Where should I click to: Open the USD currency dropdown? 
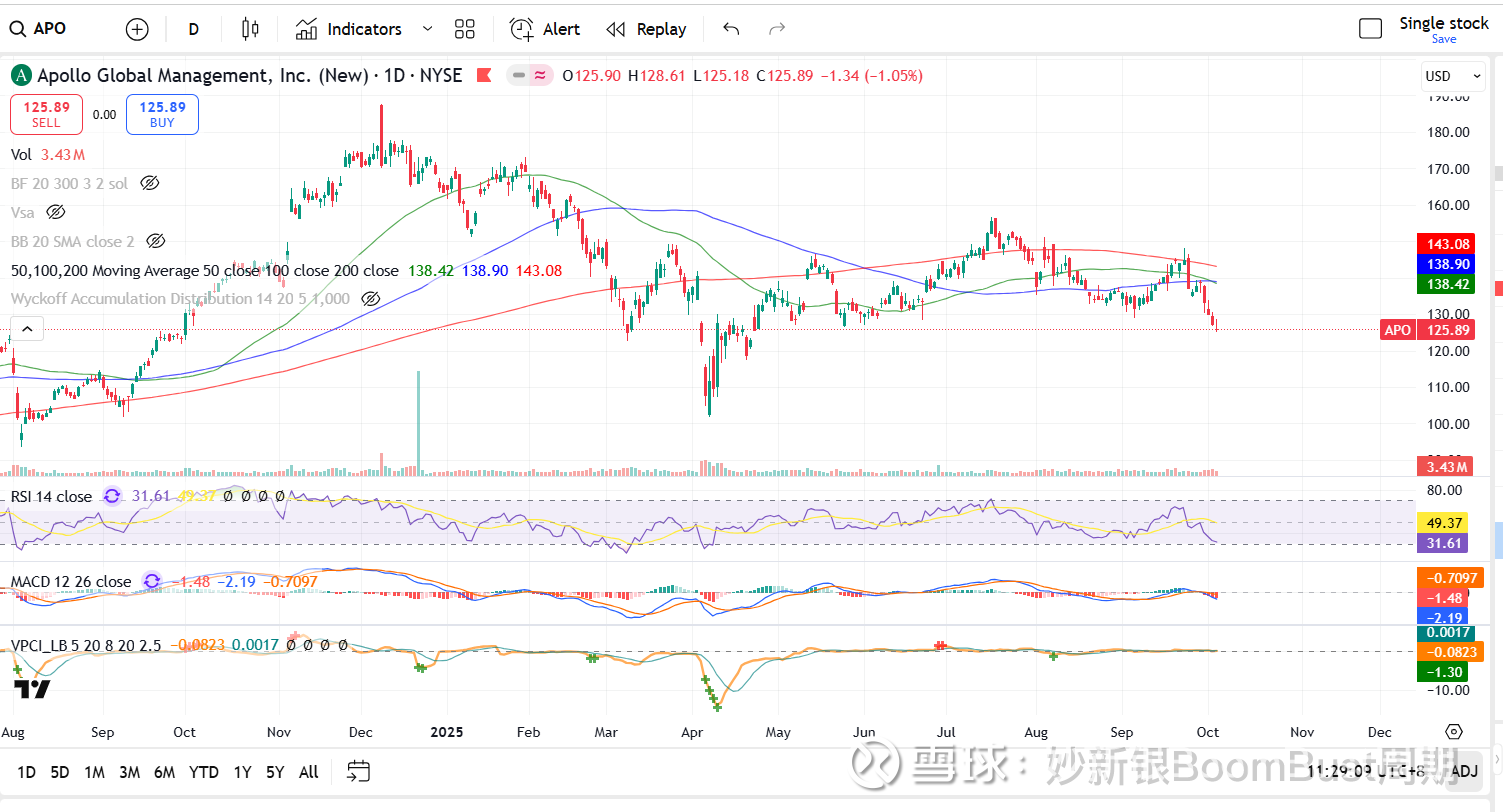(1453, 76)
